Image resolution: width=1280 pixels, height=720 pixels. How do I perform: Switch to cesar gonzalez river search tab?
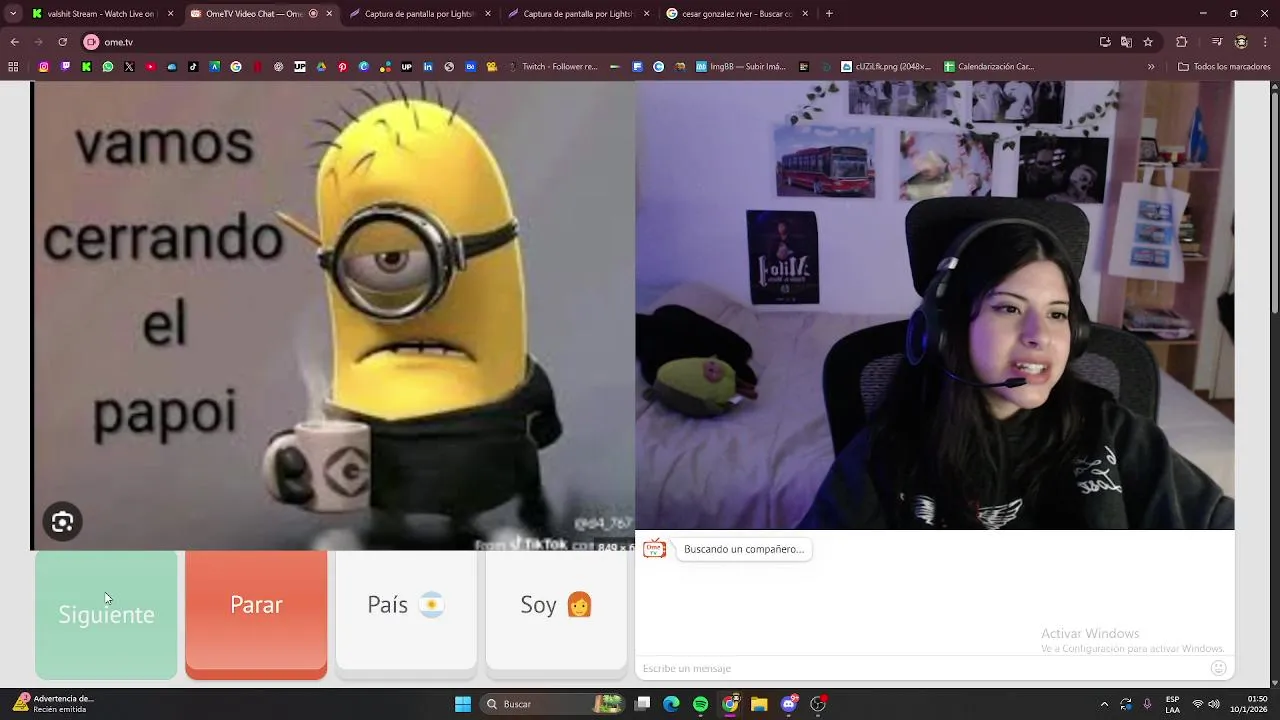736,14
